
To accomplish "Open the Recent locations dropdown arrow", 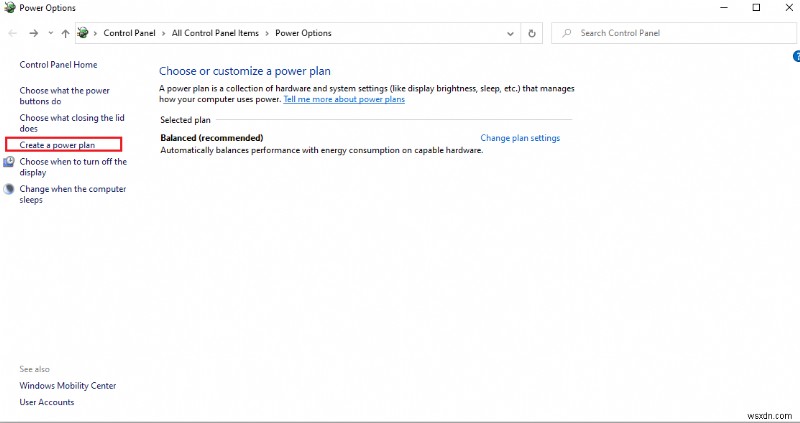I will [50, 33].
